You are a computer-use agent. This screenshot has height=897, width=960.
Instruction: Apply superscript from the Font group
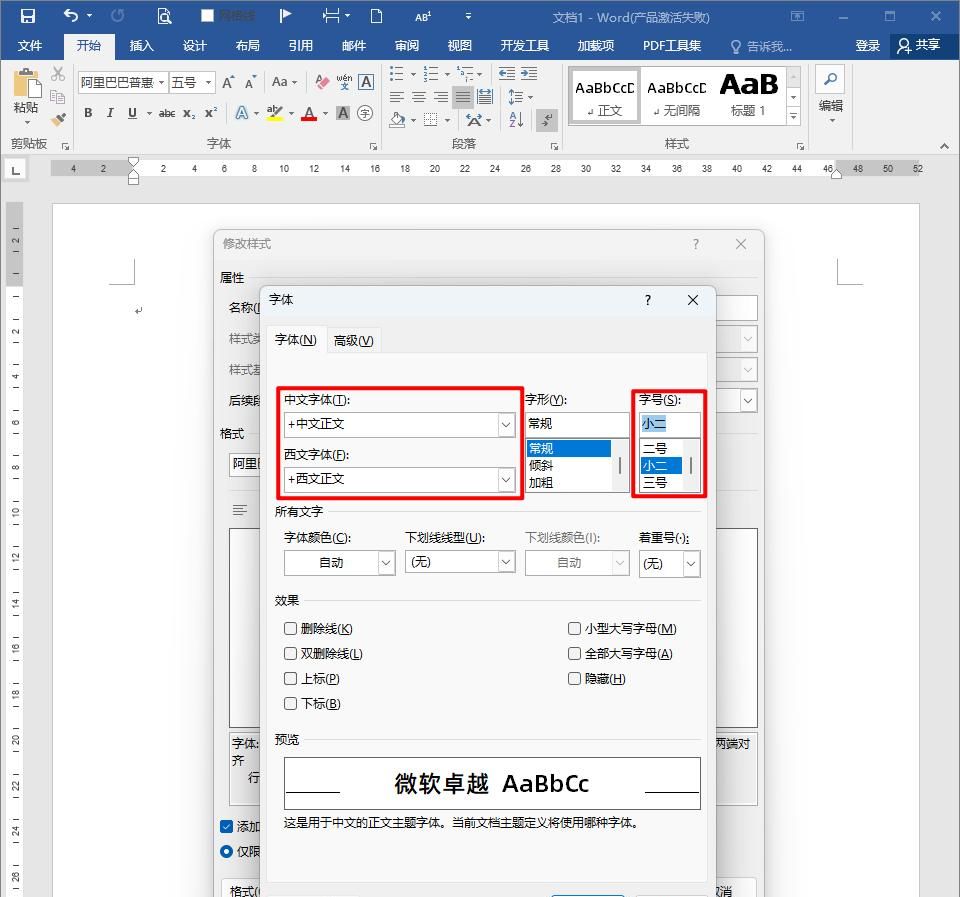tap(208, 113)
